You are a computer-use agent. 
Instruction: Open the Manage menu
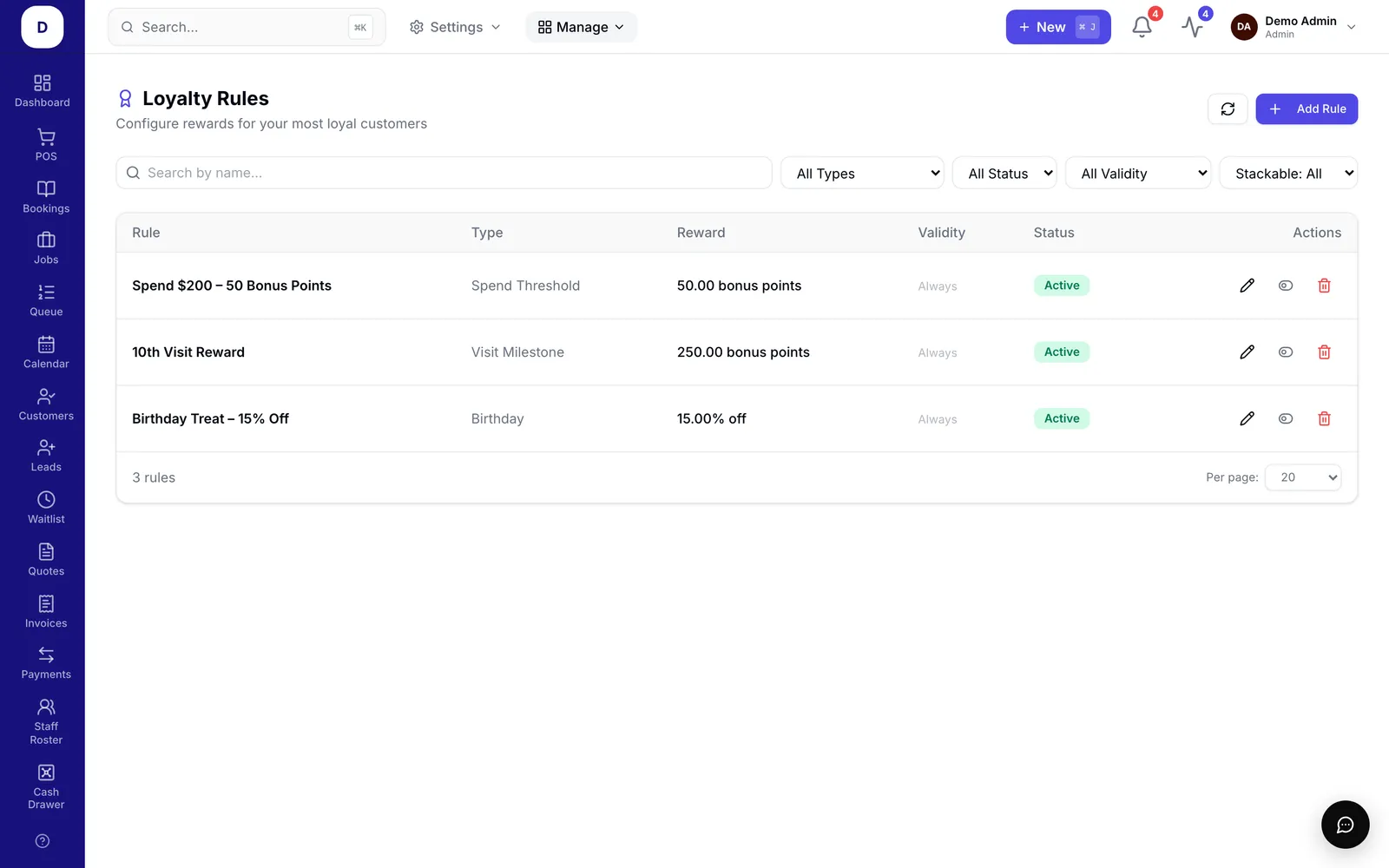[x=581, y=27]
